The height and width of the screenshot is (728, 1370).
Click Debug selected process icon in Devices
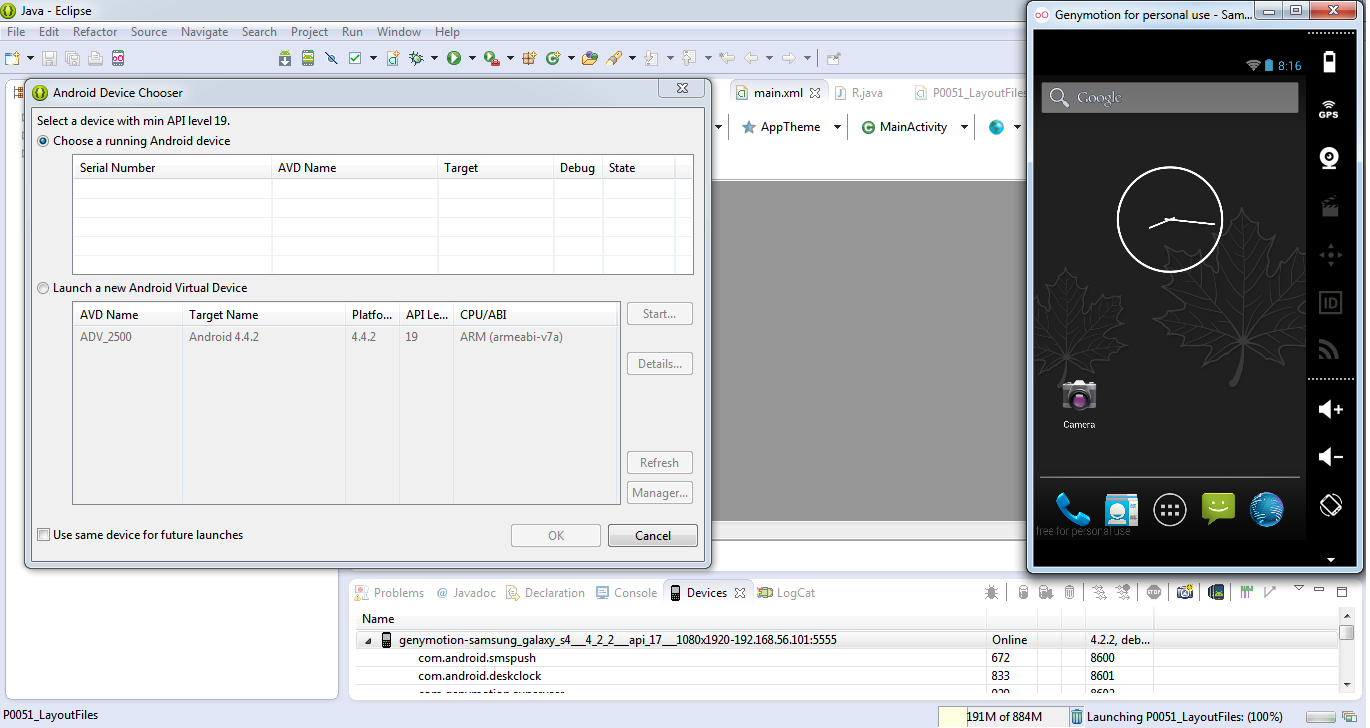click(x=991, y=592)
